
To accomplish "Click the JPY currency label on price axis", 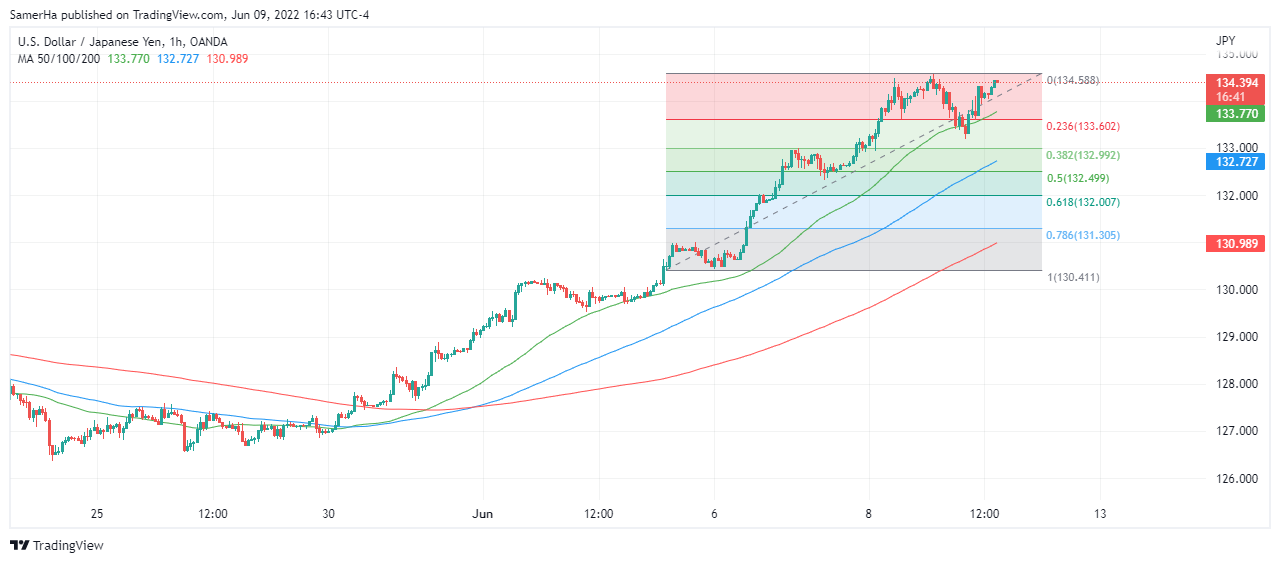I will point(1225,41).
